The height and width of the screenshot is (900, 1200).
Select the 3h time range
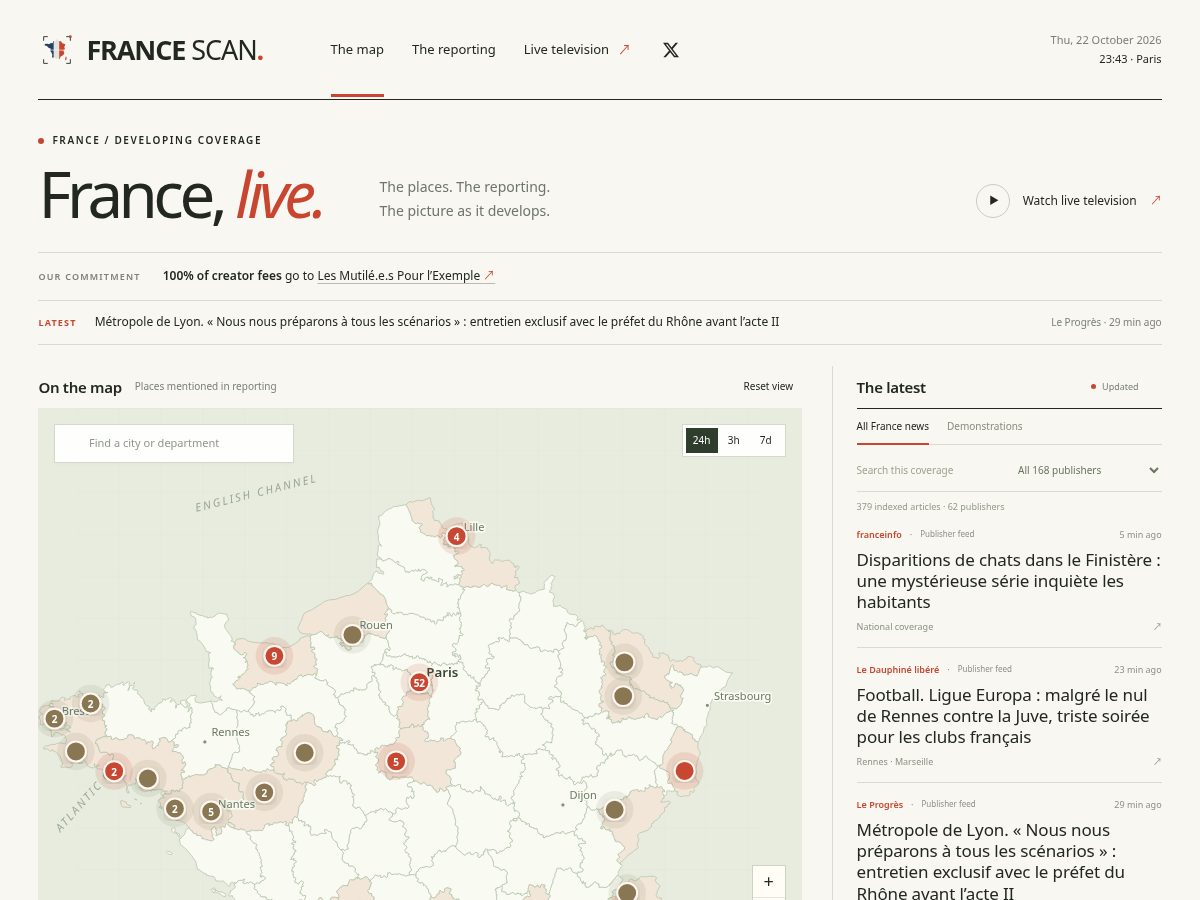[x=733, y=440]
